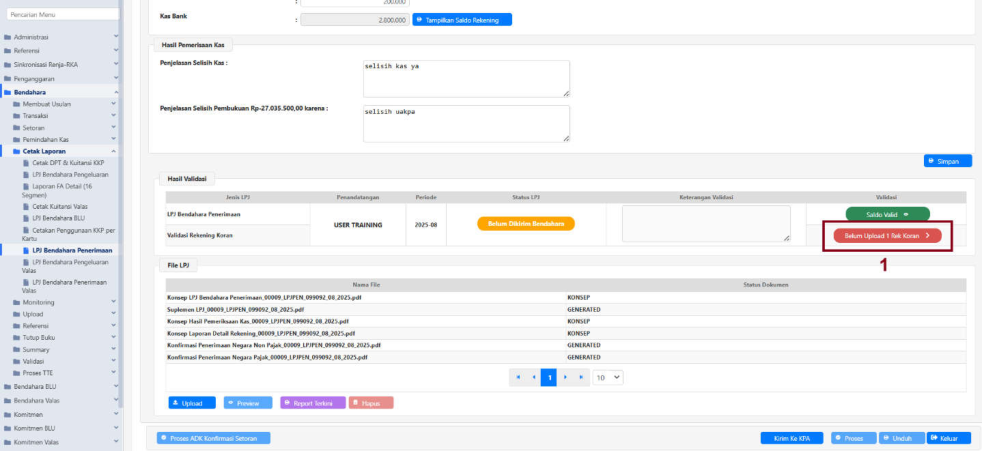Image resolution: width=982 pixels, height=451 pixels.
Task: Open the Preview file button
Action: tap(248, 403)
